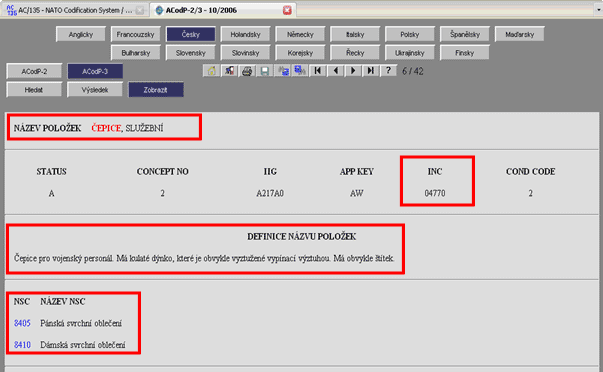Switch language to Anglicky

point(81,34)
